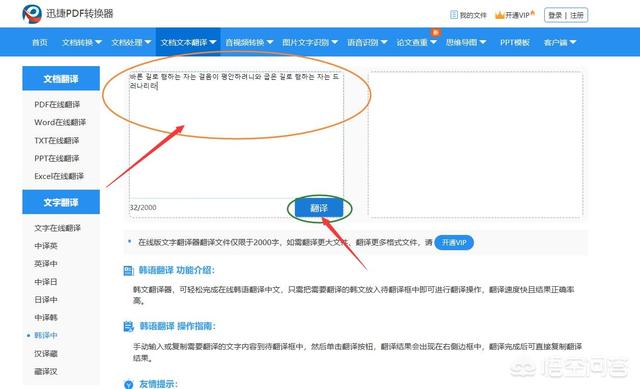Expand the 思维导图 dropdown menu
Image resolution: width=640 pixels, height=389 pixels.
[x=466, y=42]
